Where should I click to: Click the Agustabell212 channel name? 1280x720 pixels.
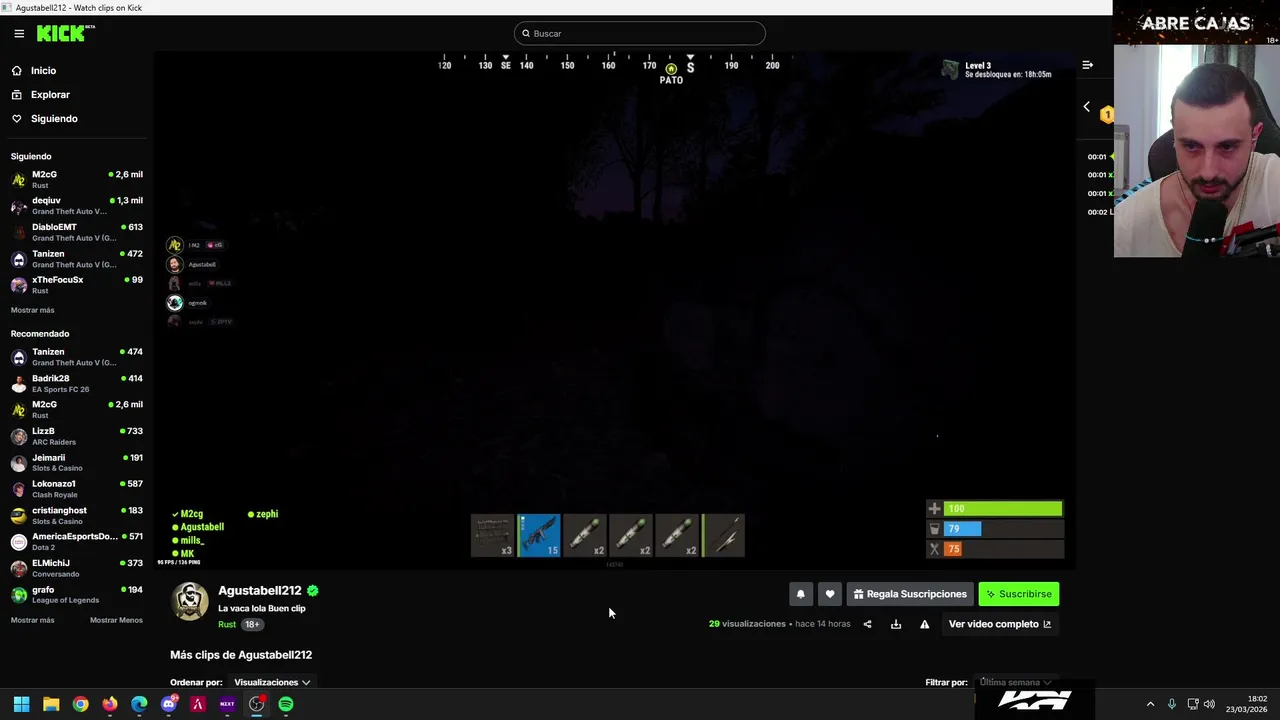260,591
